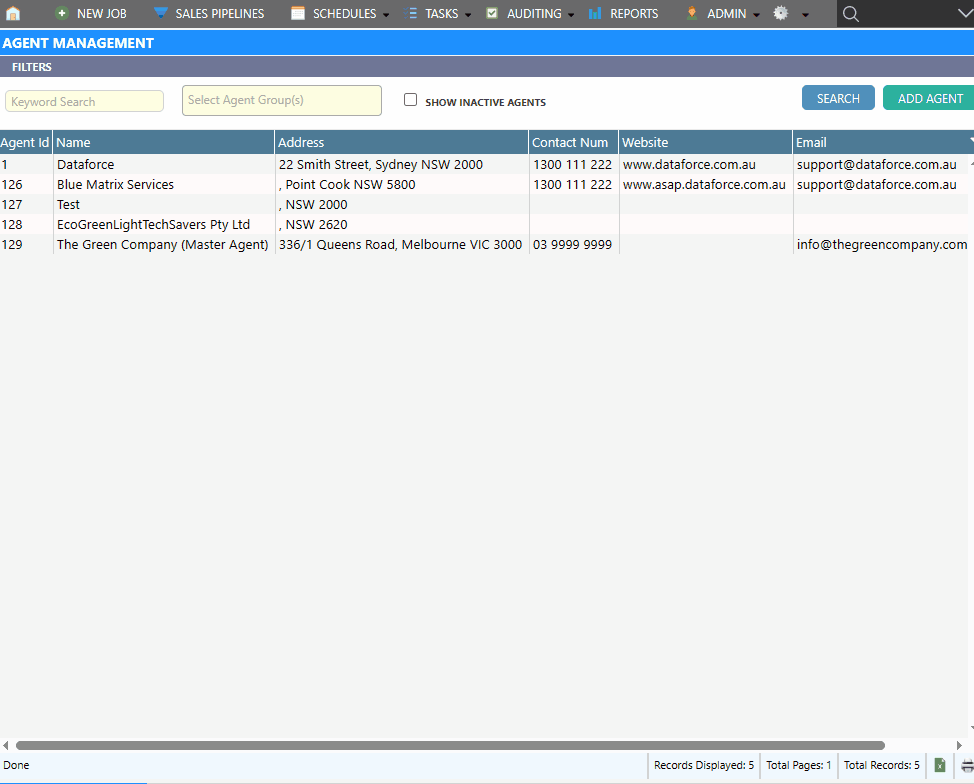Click the Search button
This screenshot has height=784, width=974.
[838, 98]
